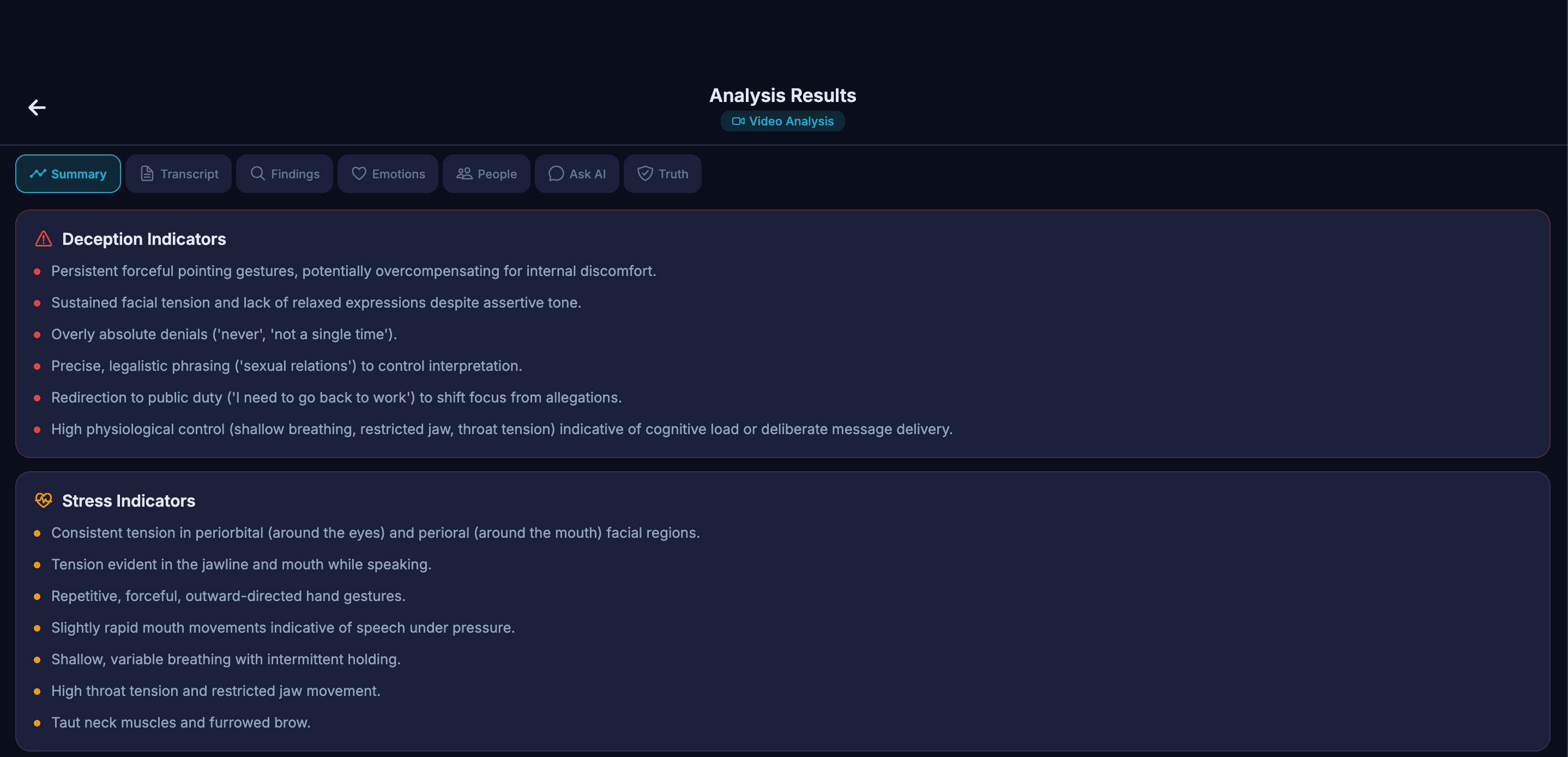Click the video camera icon in Video Analysis badge
Screen dimensions: 1568x757
(x=738, y=121)
